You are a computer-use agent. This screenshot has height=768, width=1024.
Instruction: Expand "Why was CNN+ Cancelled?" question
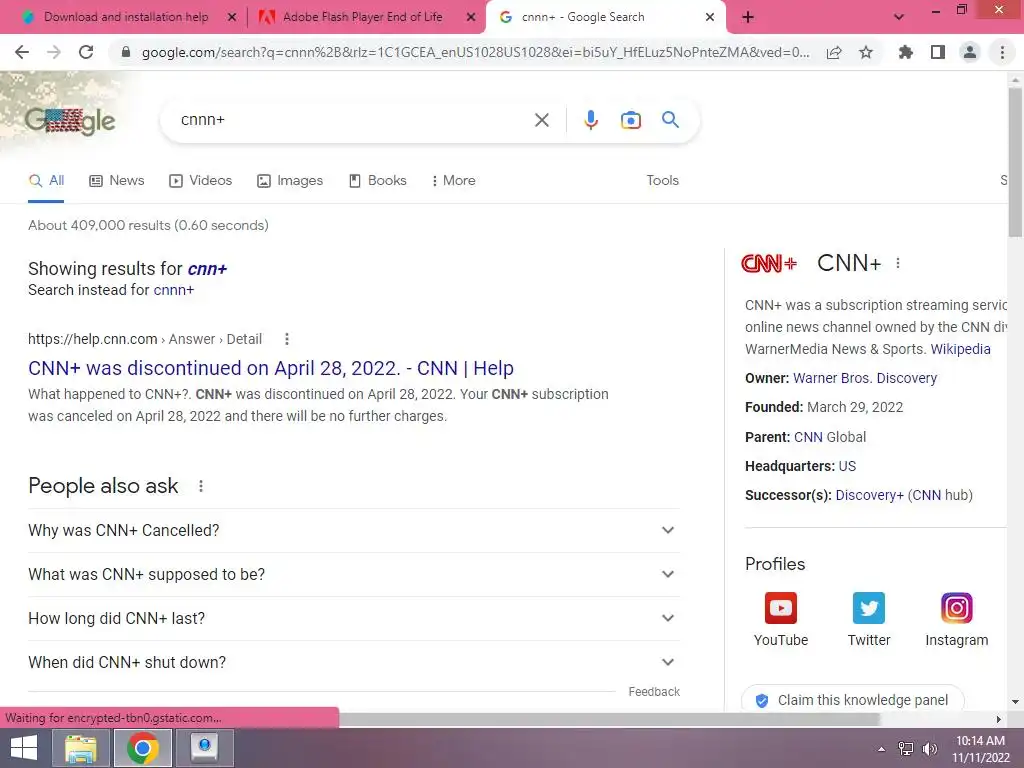pyautogui.click(x=353, y=530)
